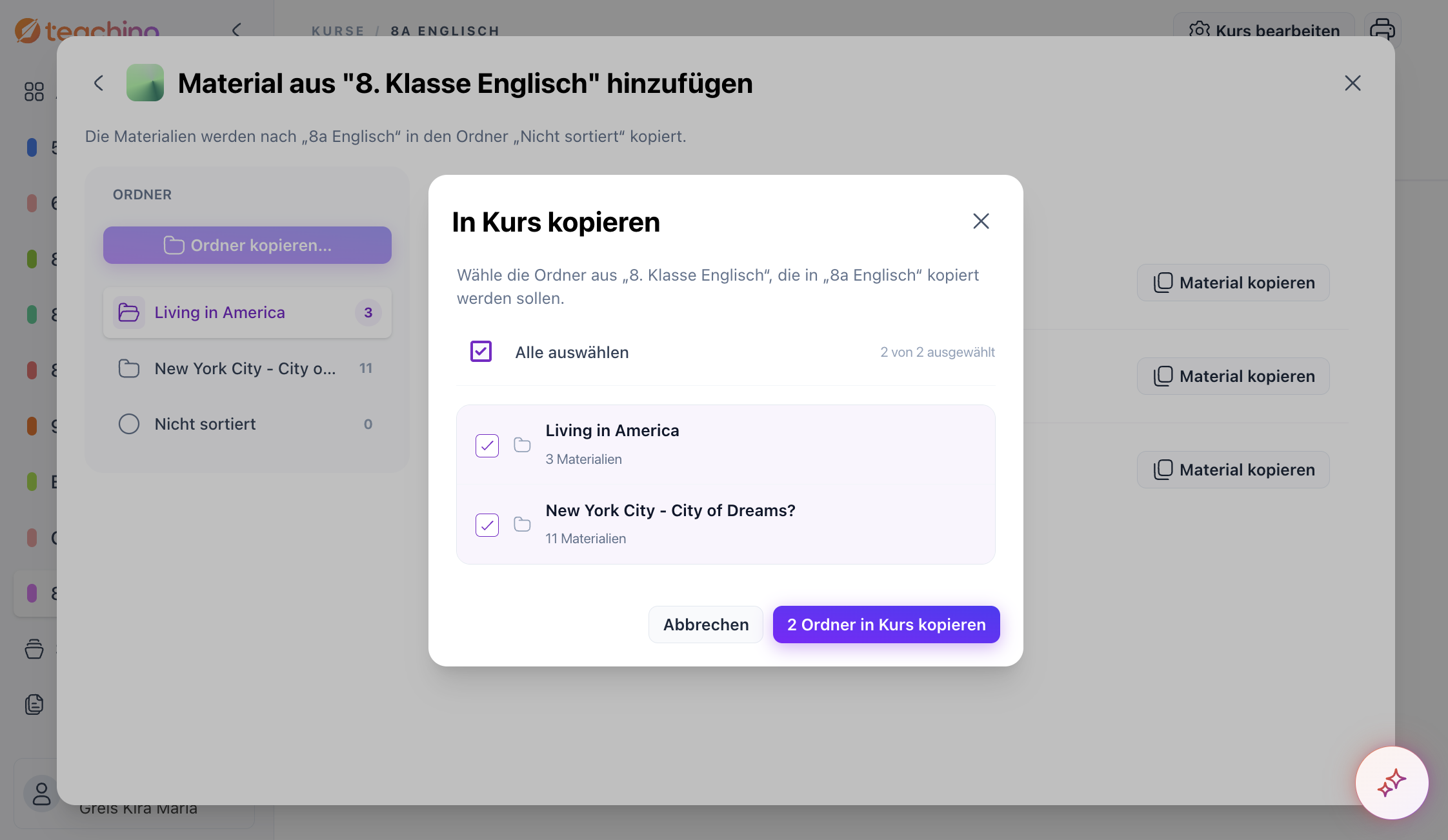Click the documents icon in left sidebar
This screenshot has height=840, width=1448.
(x=34, y=705)
